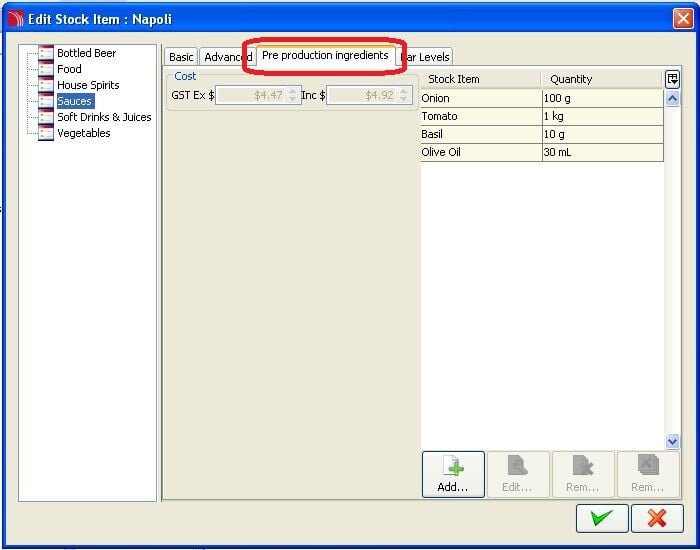Open the Par Levels tab
The height and width of the screenshot is (550, 700).
click(428, 57)
